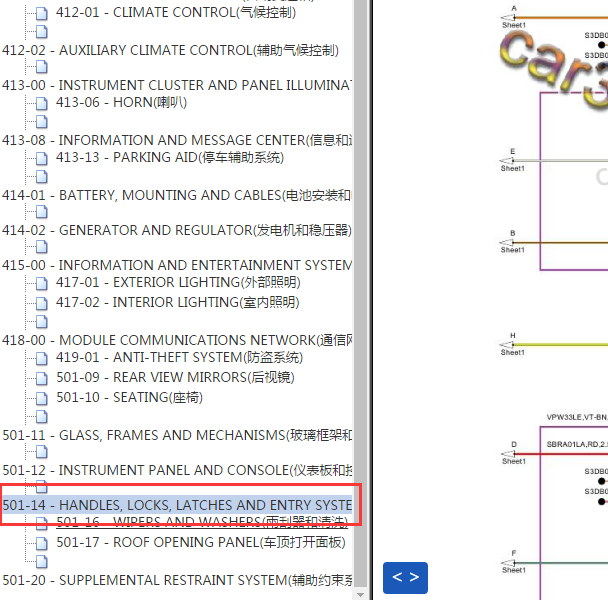608x600 pixels.
Task: Click the document icon above 418-00 Module Communications Network
Action: [x=41, y=322]
